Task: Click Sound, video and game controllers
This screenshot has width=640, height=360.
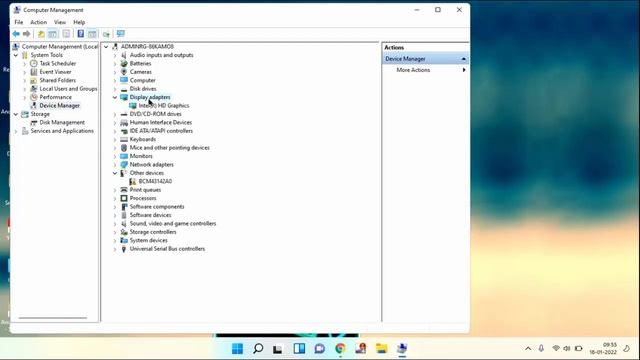Action: pos(173,224)
